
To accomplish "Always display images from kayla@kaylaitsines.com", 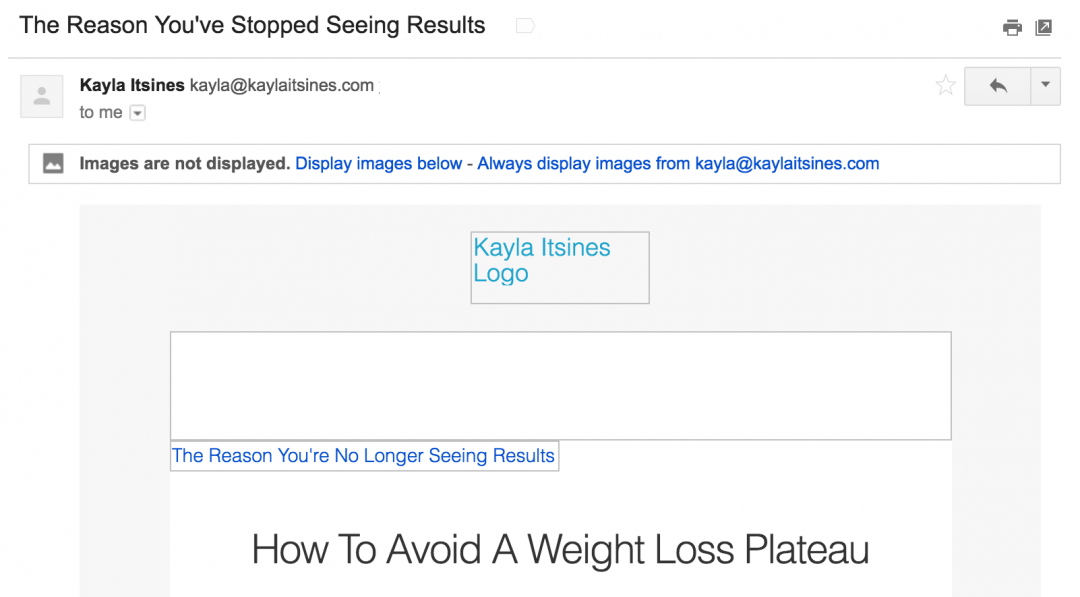I will point(678,164).
